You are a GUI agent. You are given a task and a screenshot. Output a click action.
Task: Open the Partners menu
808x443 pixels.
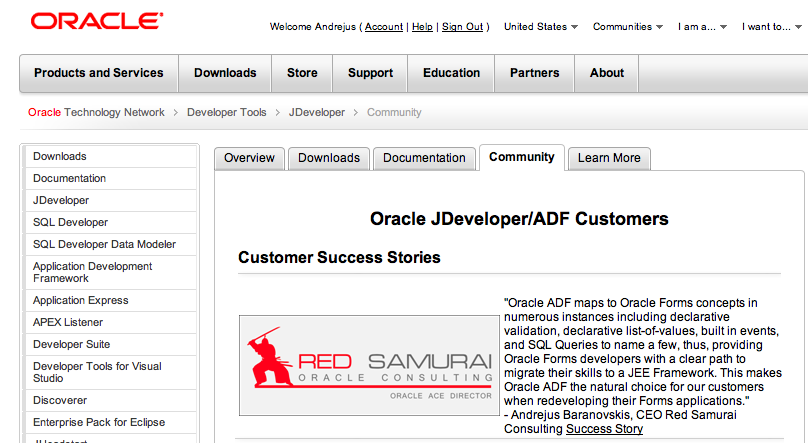pyautogui.click(x=534, y=73)
